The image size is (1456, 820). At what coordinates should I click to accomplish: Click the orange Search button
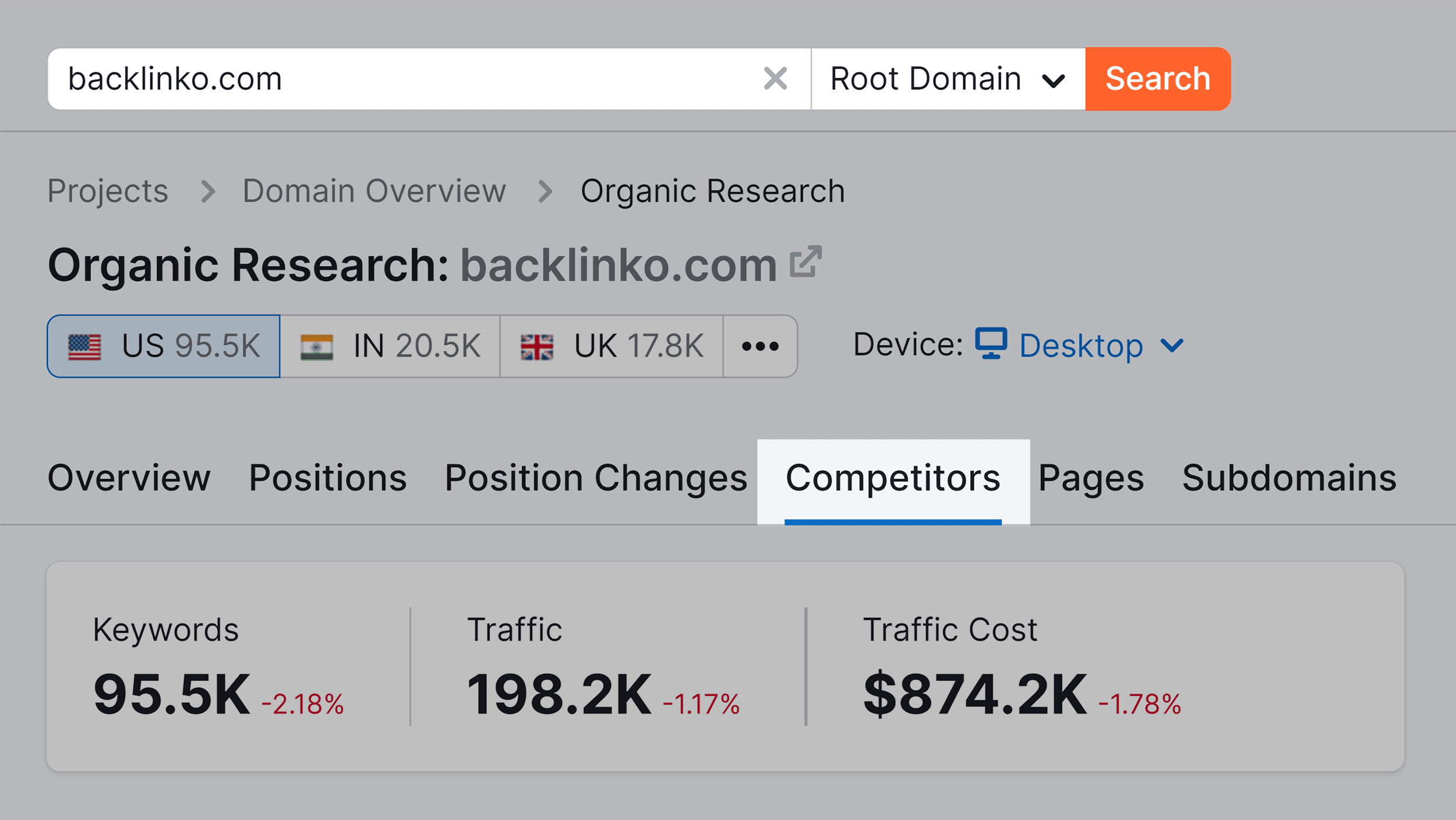(x=1158, y=78)
